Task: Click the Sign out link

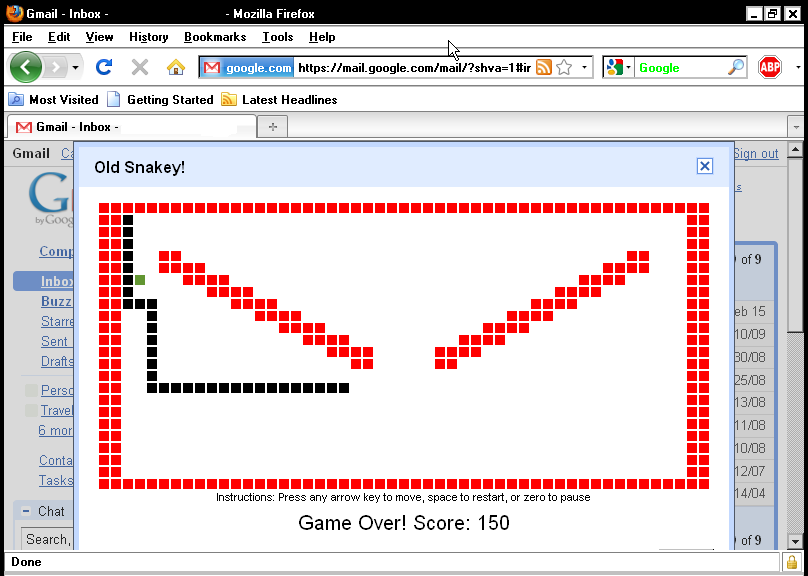Action: 755,153
